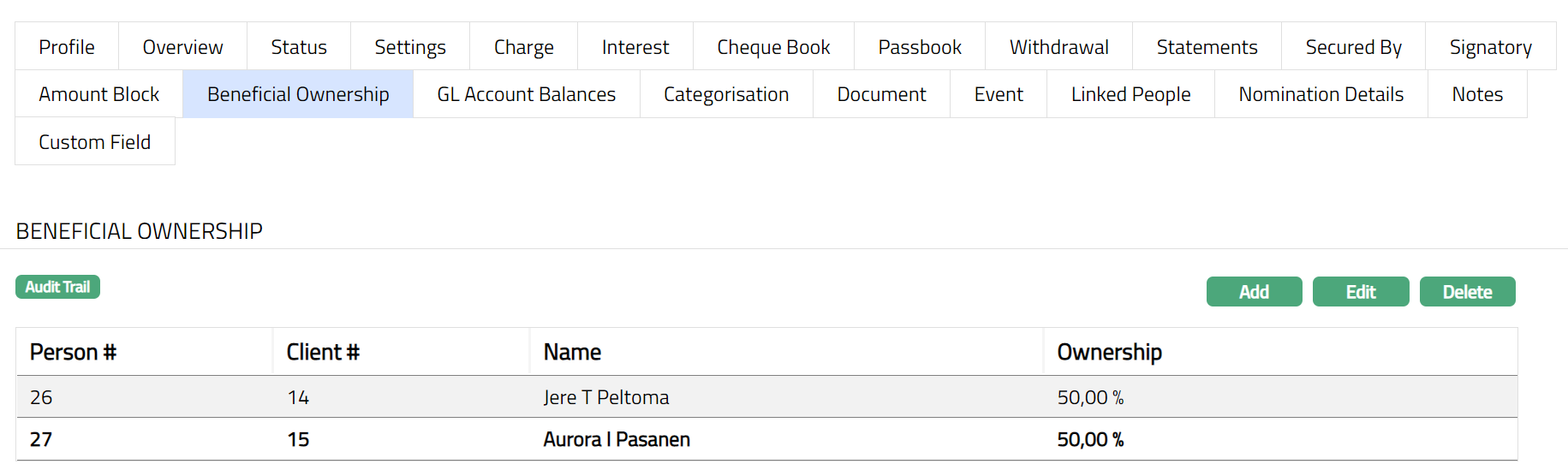This screenshot has width=1568, height=476.
Task: Select the Status tab
Action: coord(299,47)
